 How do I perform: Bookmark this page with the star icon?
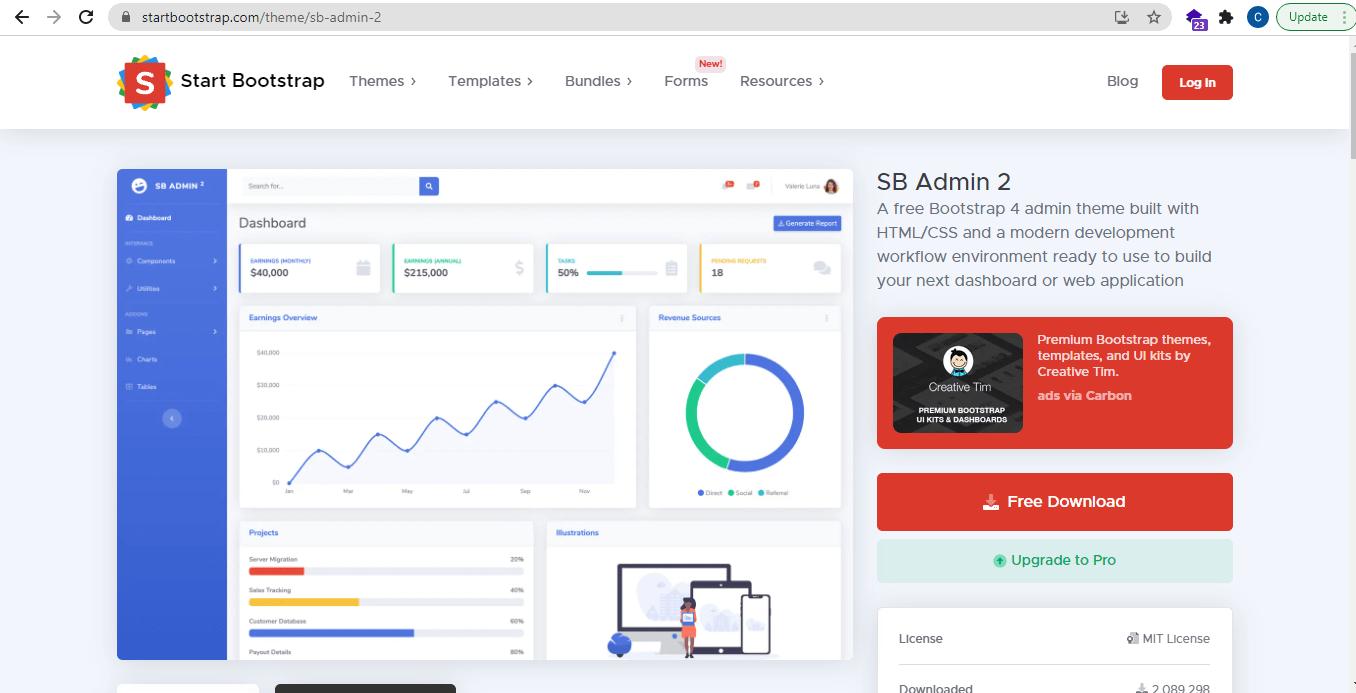point(1153,17)
